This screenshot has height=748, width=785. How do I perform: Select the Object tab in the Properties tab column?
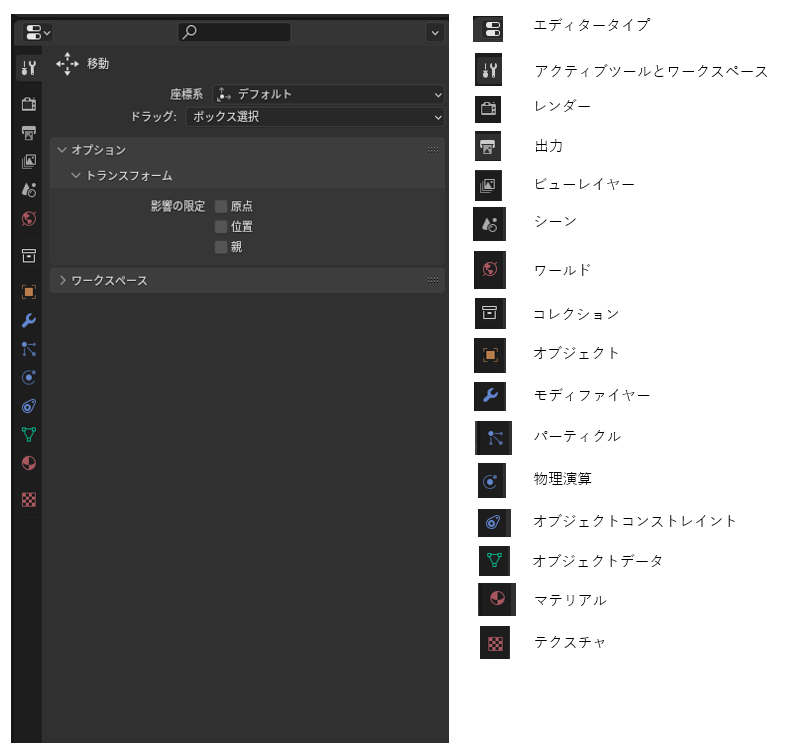point(29,292)
